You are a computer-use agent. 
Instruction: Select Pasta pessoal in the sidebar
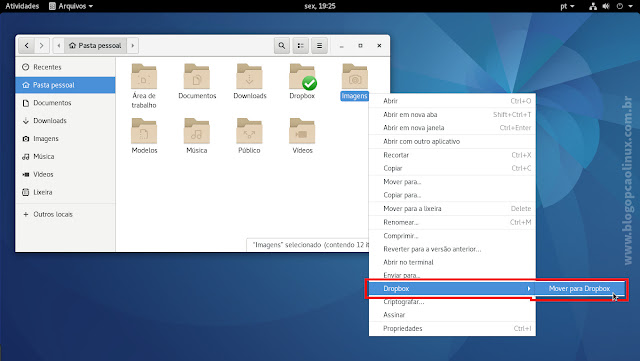coord(65,85)
